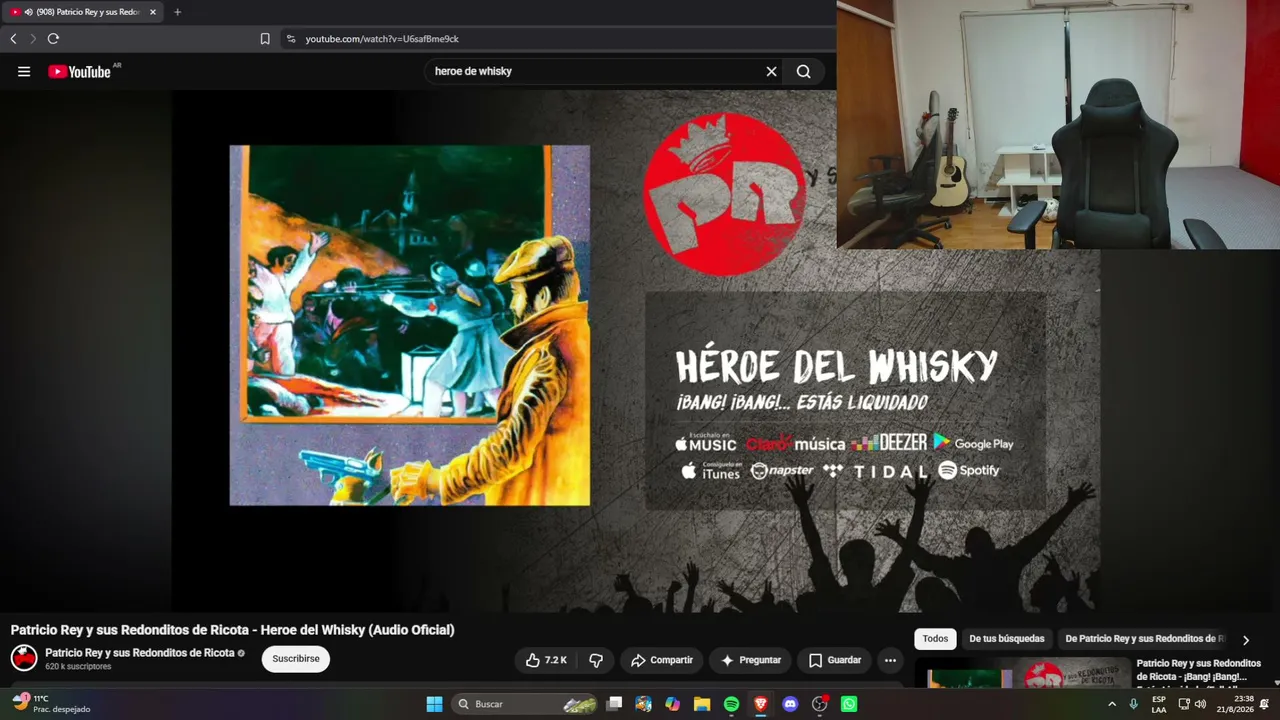Open the Windows Start menu
This screenshot has height=720, width=1280.
click(x=434, y=704)
